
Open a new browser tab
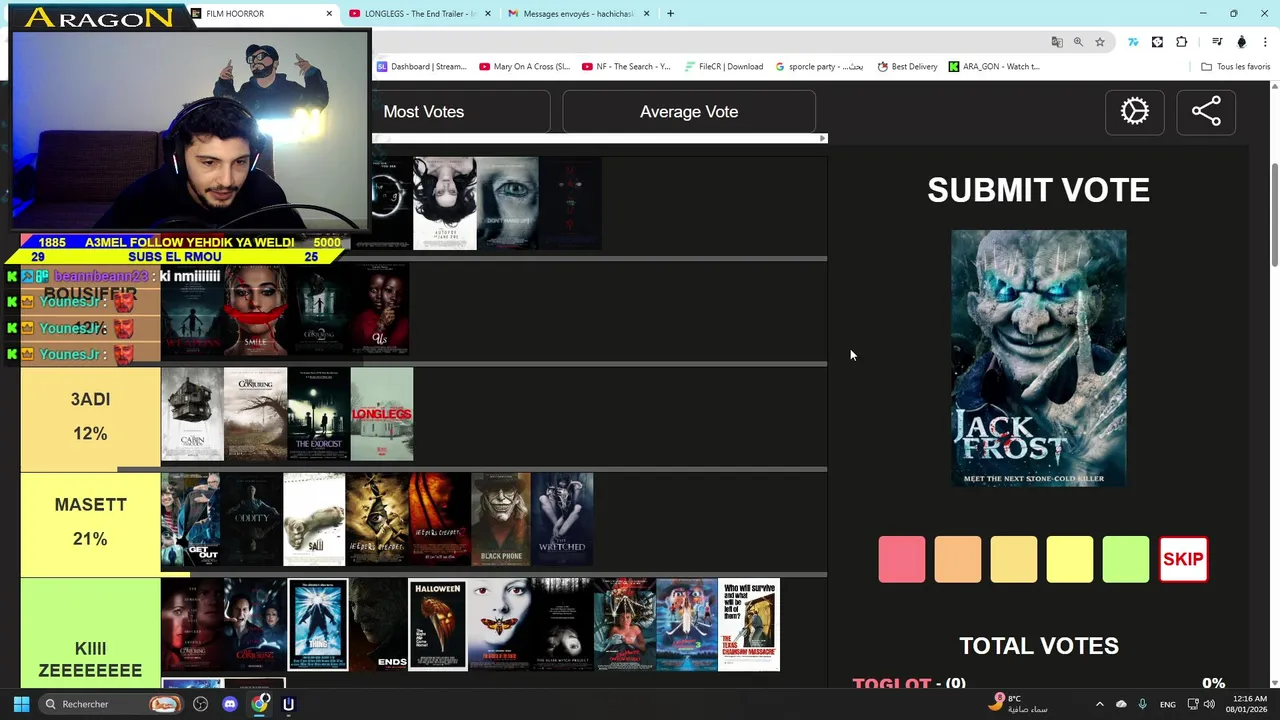point(670,14)
